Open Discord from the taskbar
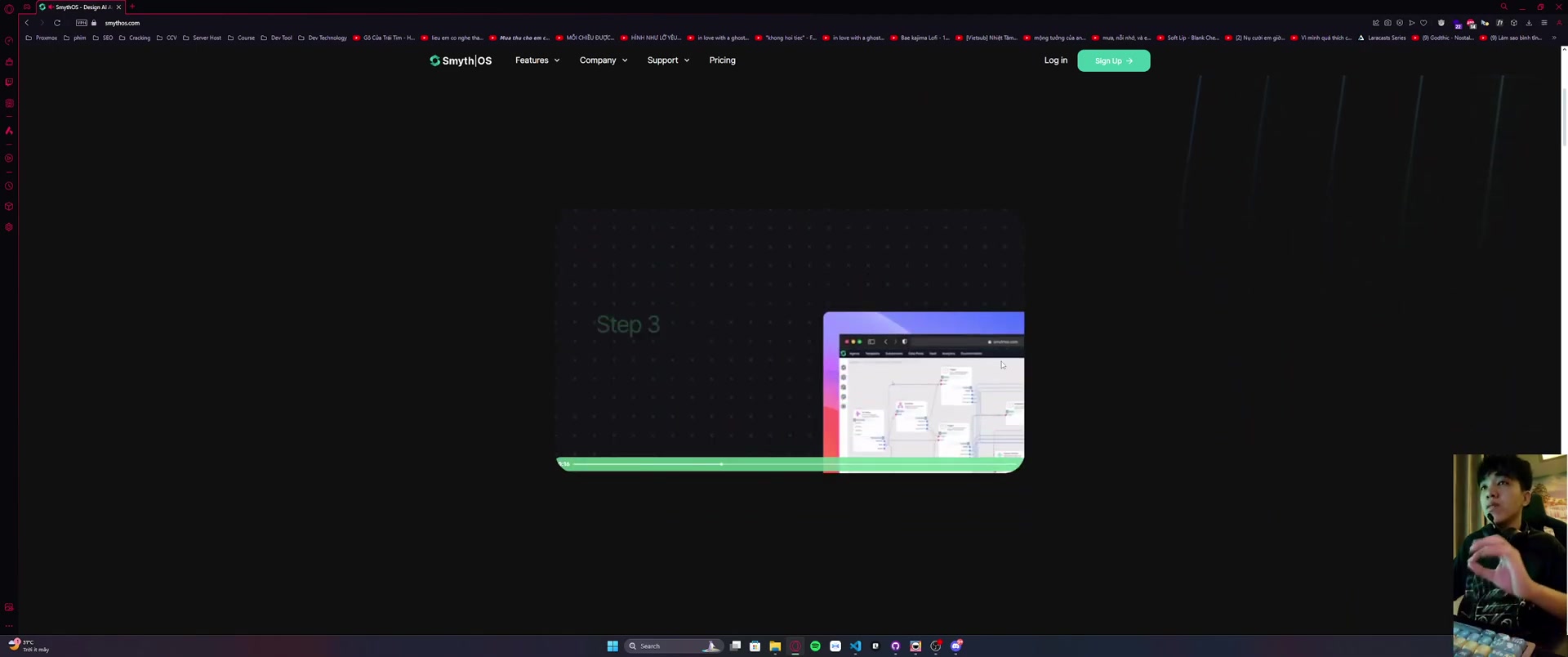This screenshot has height=657, width=1568. [x=956, y=646]
